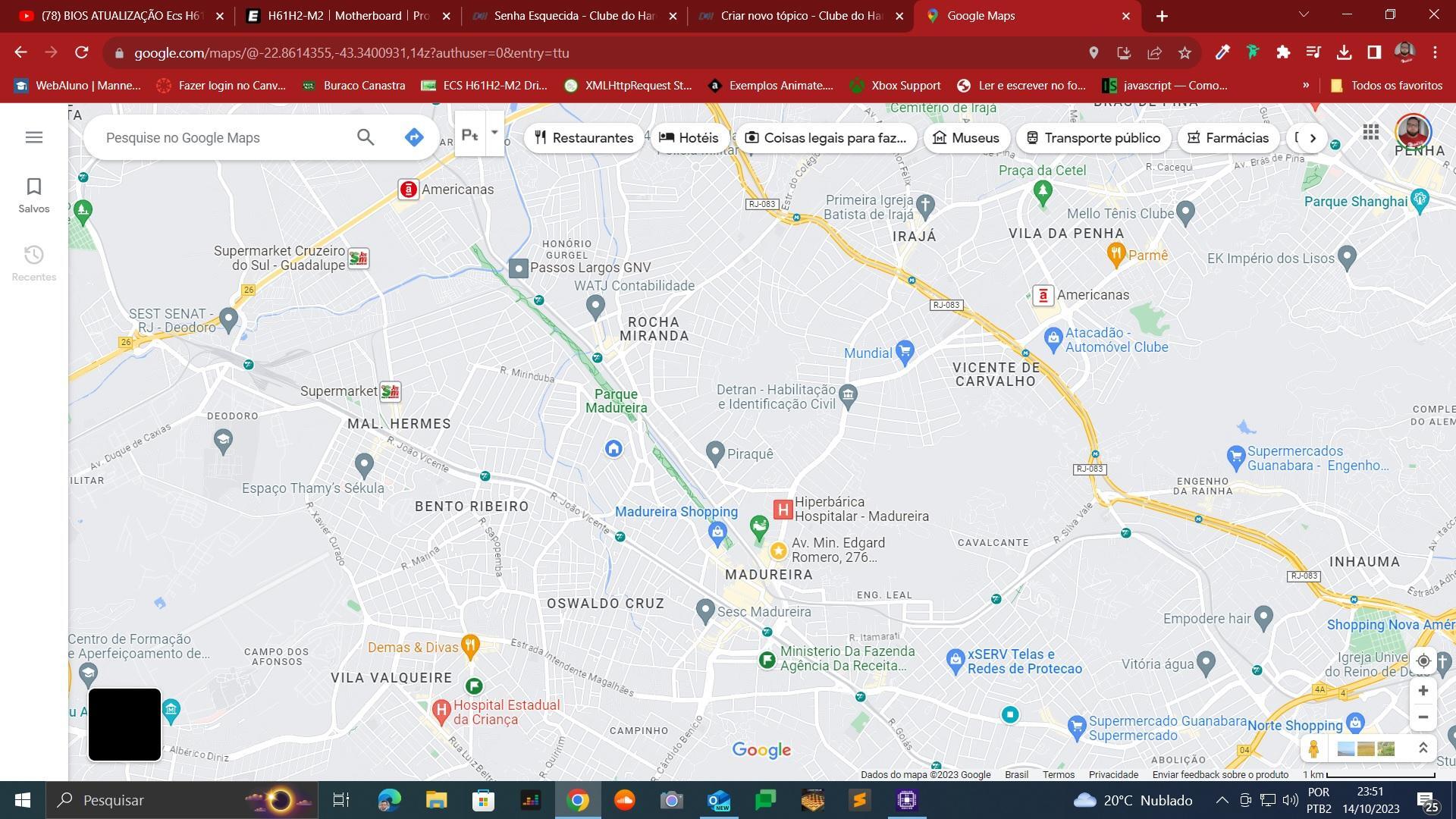This screenshot has height=819, width=1456.
Task: Filter by Restaurantes chip
Action: click(x=584, y=137)
